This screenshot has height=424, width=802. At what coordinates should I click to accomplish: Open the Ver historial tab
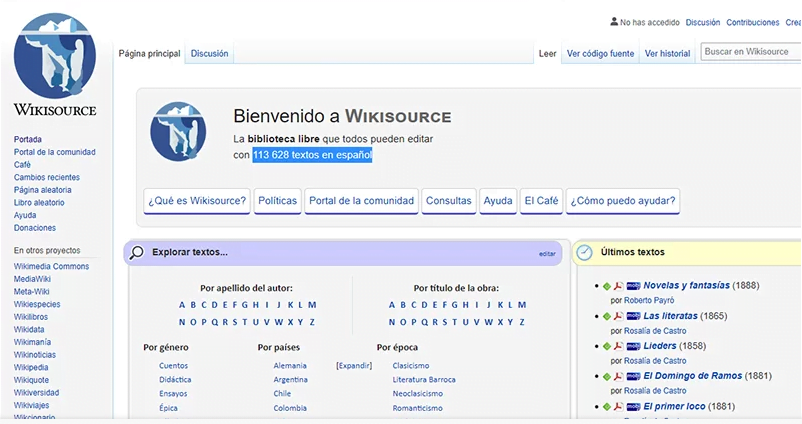point(667,54)
